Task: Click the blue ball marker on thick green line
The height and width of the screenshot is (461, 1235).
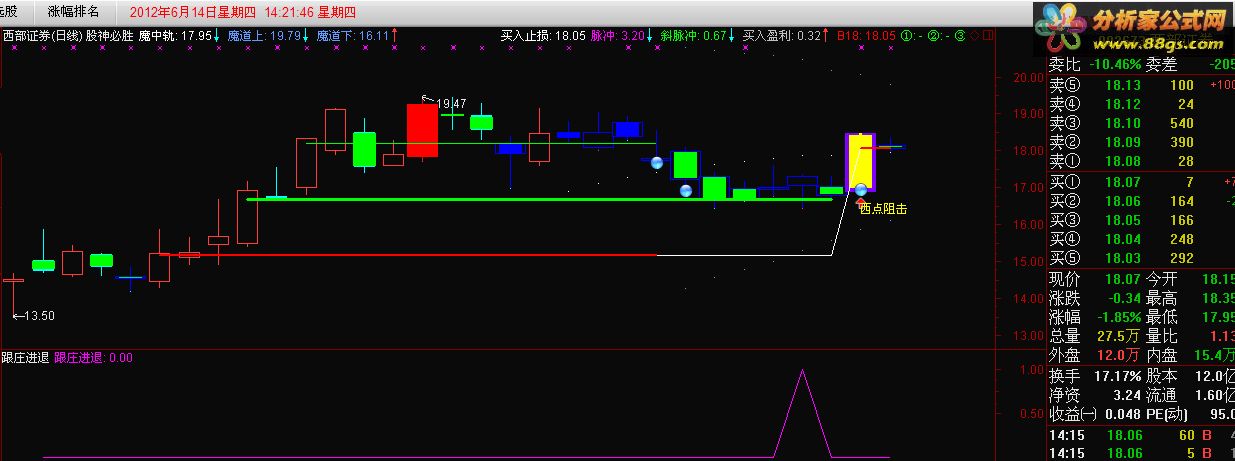Action: 686,191
